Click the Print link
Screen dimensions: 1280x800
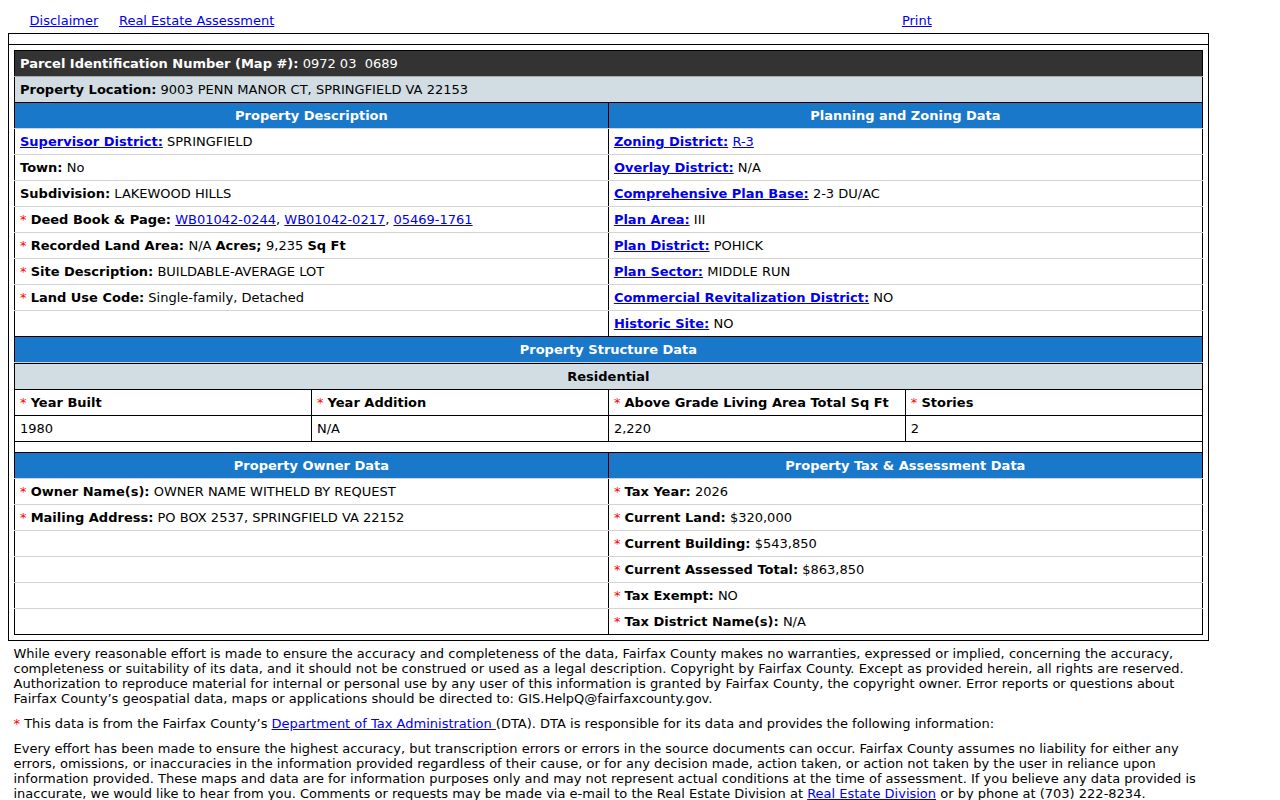click(x=916, y=20)
